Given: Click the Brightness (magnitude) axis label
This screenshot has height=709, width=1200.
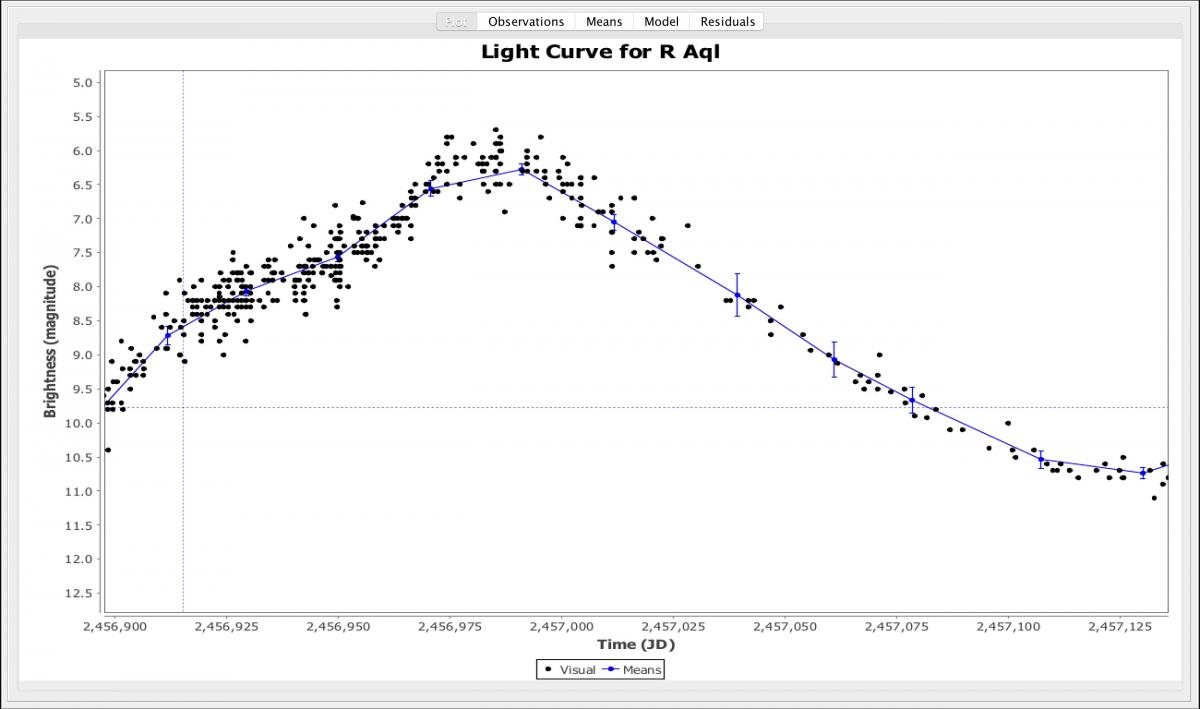Looking at the screenshot, I should tap(50, 340).
